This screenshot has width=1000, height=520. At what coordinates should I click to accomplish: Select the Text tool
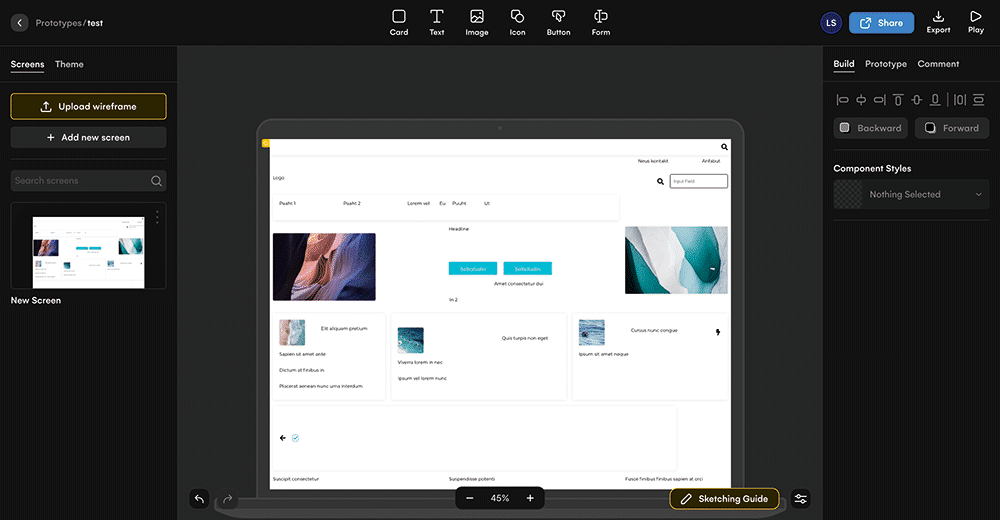[x=437, y=22]
